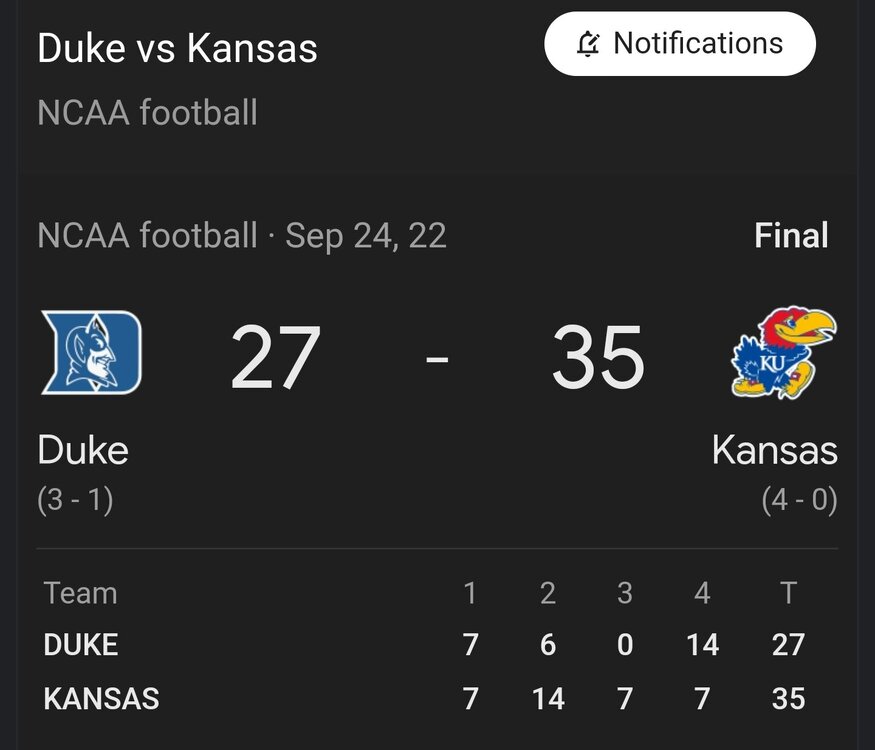875x750 pixels.
Task: Click Duke's large score of 27
Action: [275, 358]
